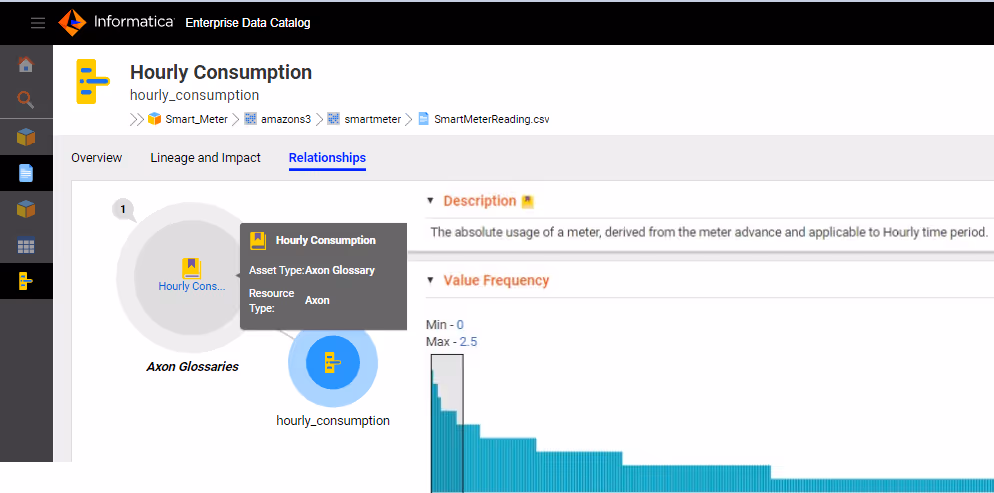This screenshot has height=493, width=994.
Task: Click the selected range box on histogram
Action: [448, 423]
